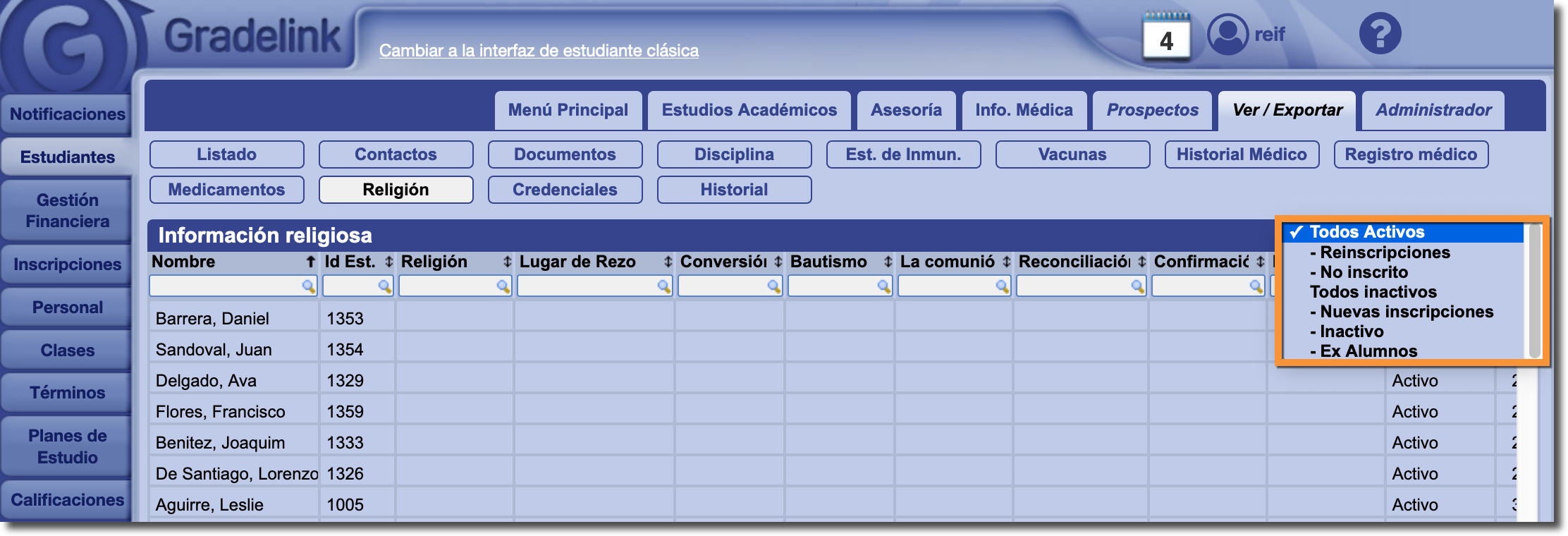Sort by Bautismo column arrows
Screen dimensions: 1568x536
tap(888, 262)
